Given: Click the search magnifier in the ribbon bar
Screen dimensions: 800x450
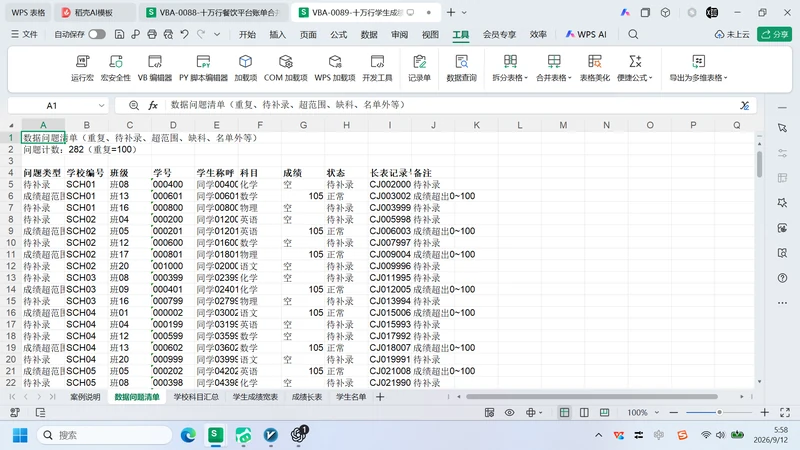Looking at the screenshot, I should coord(633,34).
